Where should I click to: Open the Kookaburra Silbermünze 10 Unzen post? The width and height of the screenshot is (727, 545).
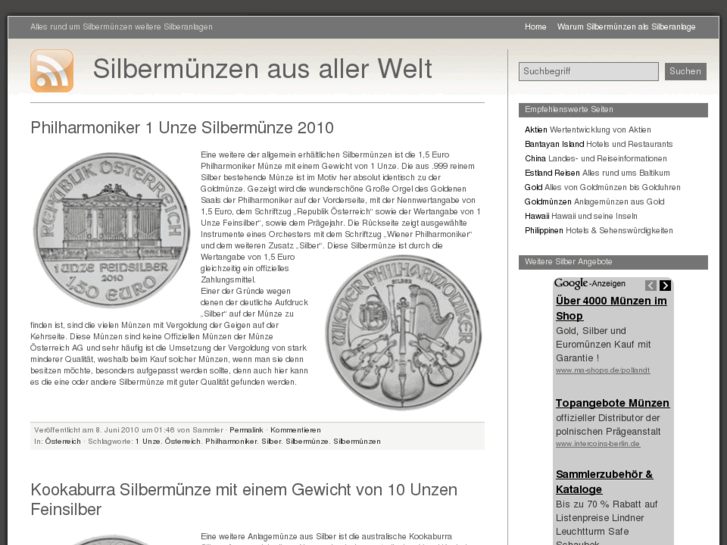click(x=244, y=499)
